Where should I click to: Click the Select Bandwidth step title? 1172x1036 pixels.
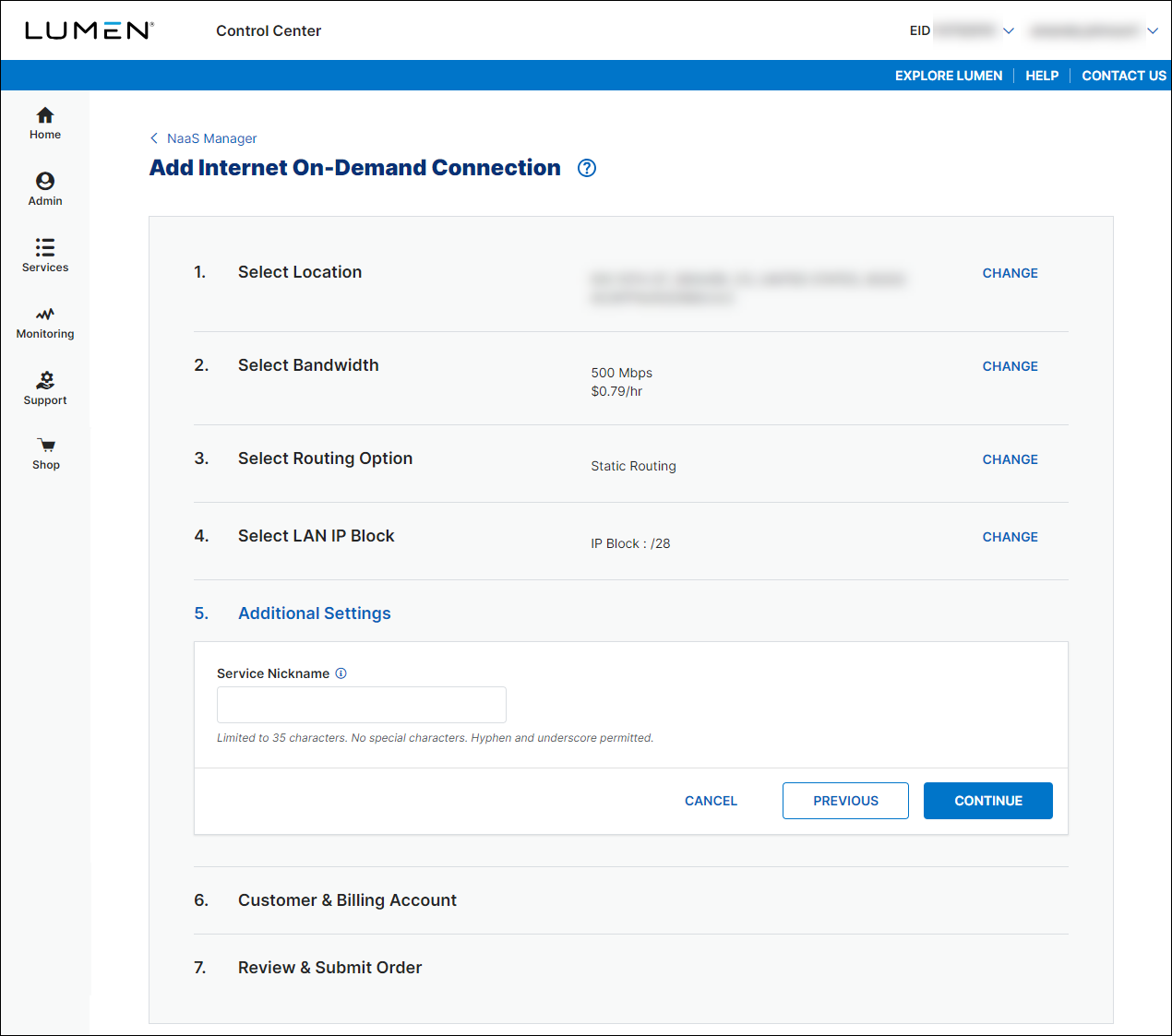[x=308, y=365]
